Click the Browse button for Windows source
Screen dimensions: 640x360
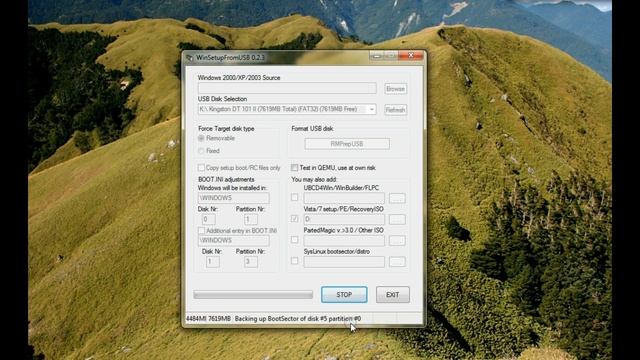pos(396,89)
